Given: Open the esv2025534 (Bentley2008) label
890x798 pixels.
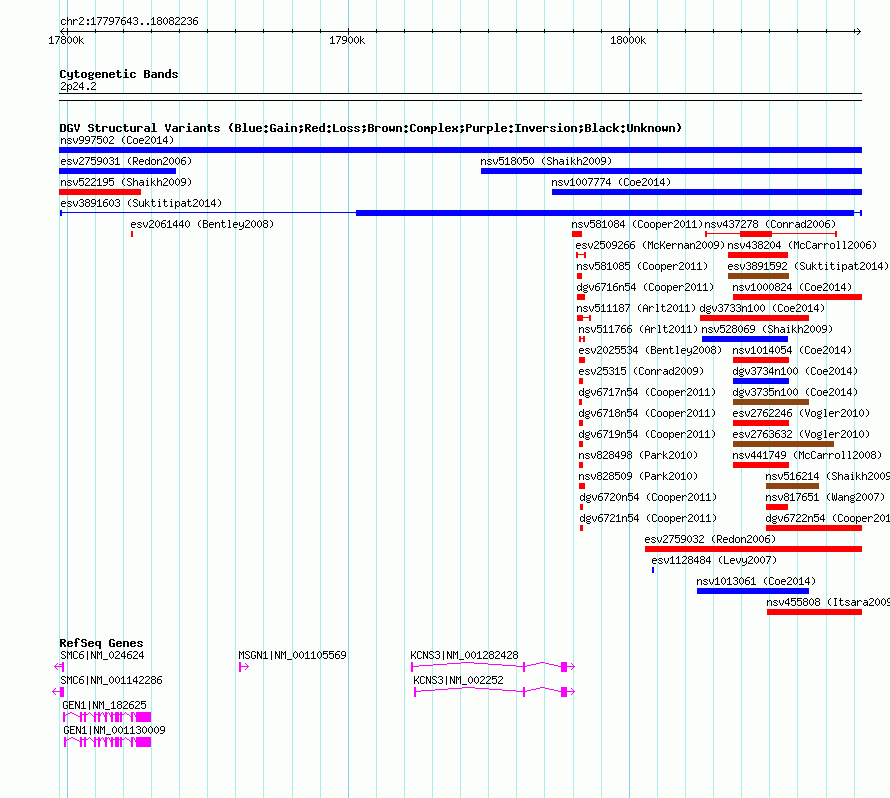Looking at the screenshot, I should 650,350.
